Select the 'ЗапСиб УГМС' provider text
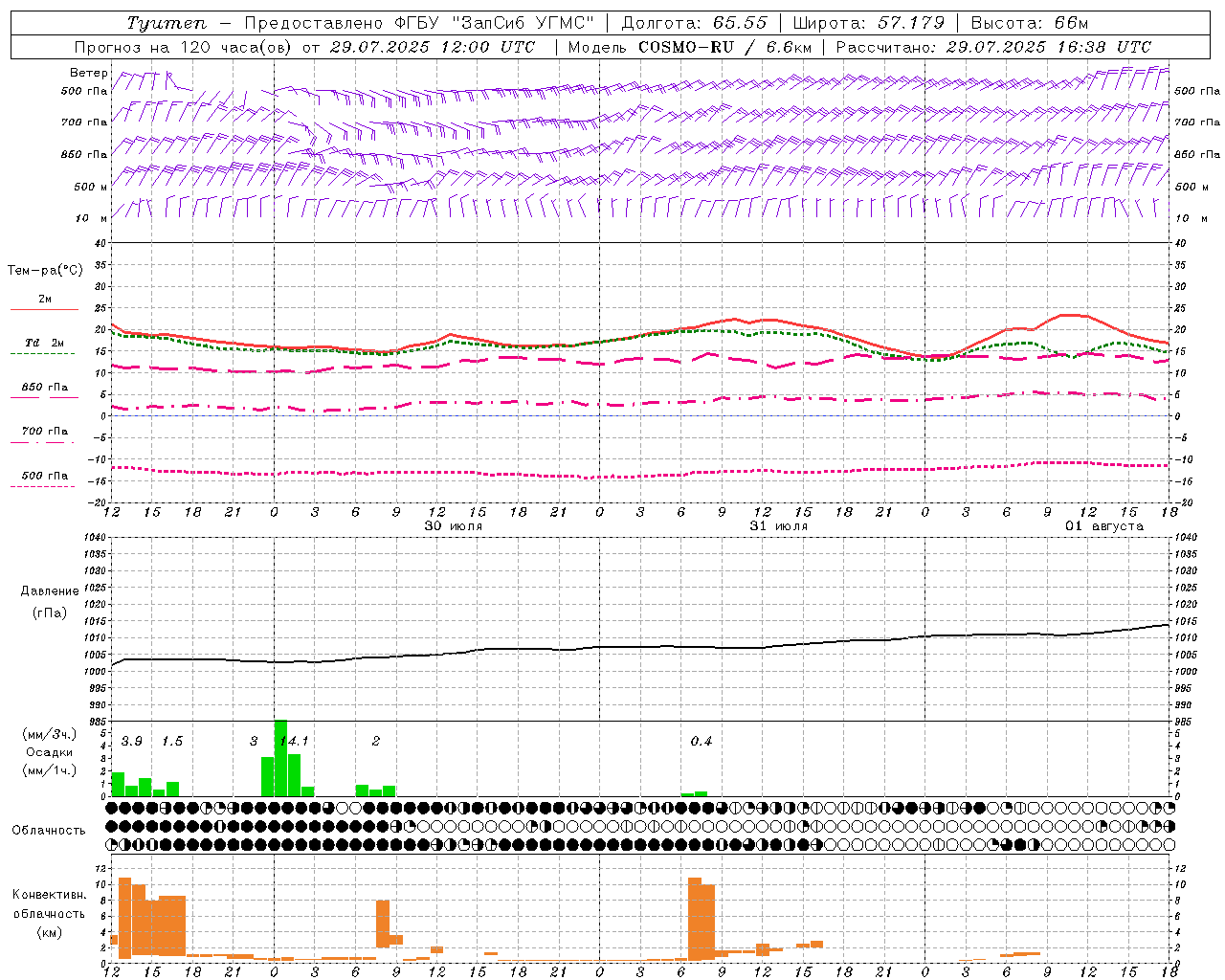Viewport: 1225px width, 980px height. 524,23
